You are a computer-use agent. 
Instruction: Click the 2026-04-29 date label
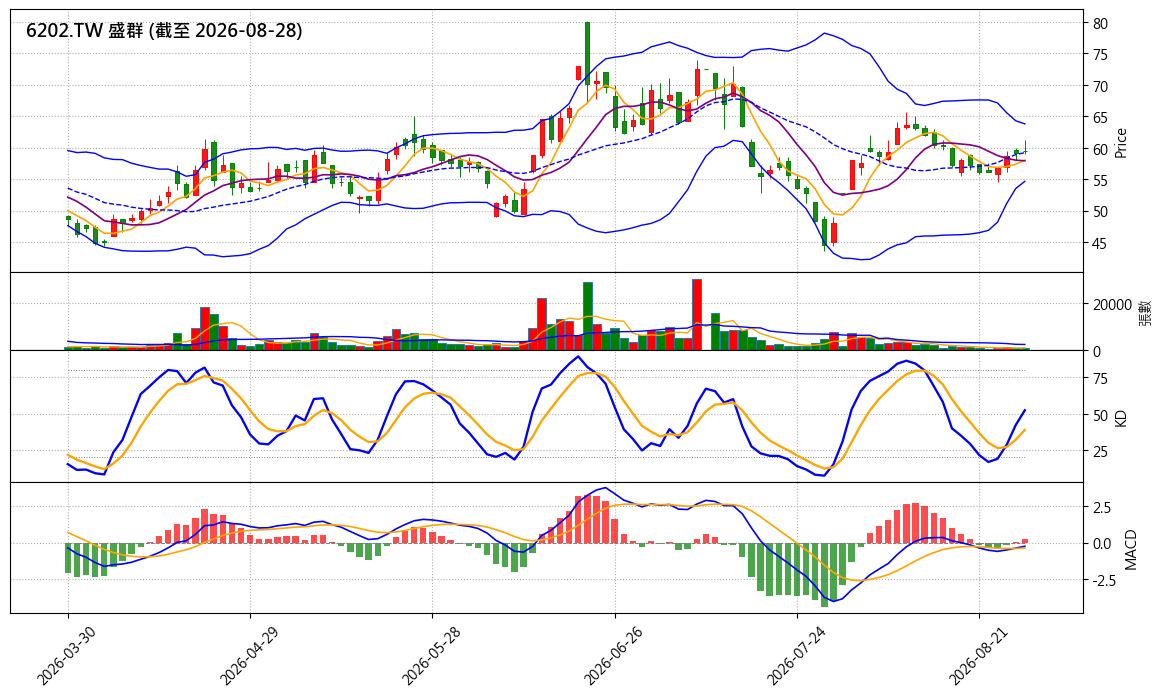click(247, 656)
